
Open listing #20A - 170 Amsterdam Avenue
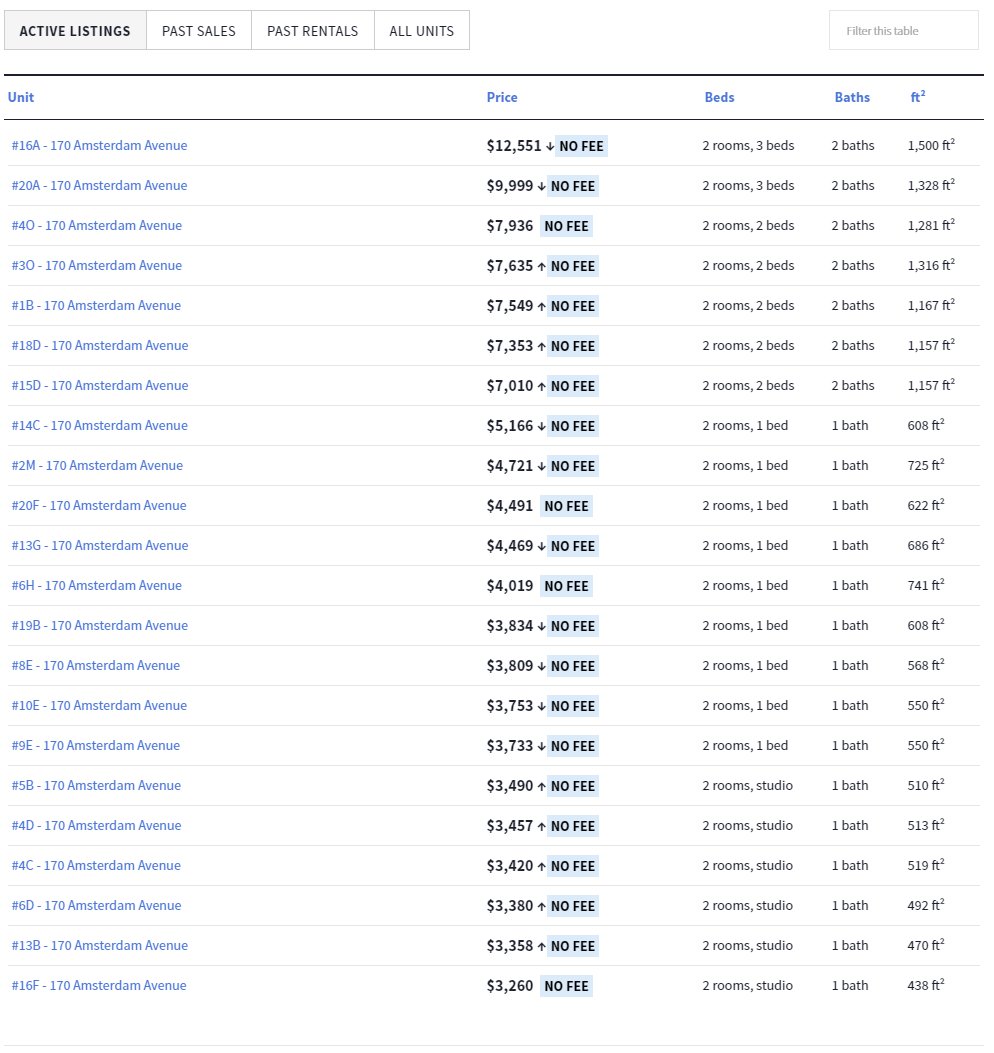tap(99, 185)
